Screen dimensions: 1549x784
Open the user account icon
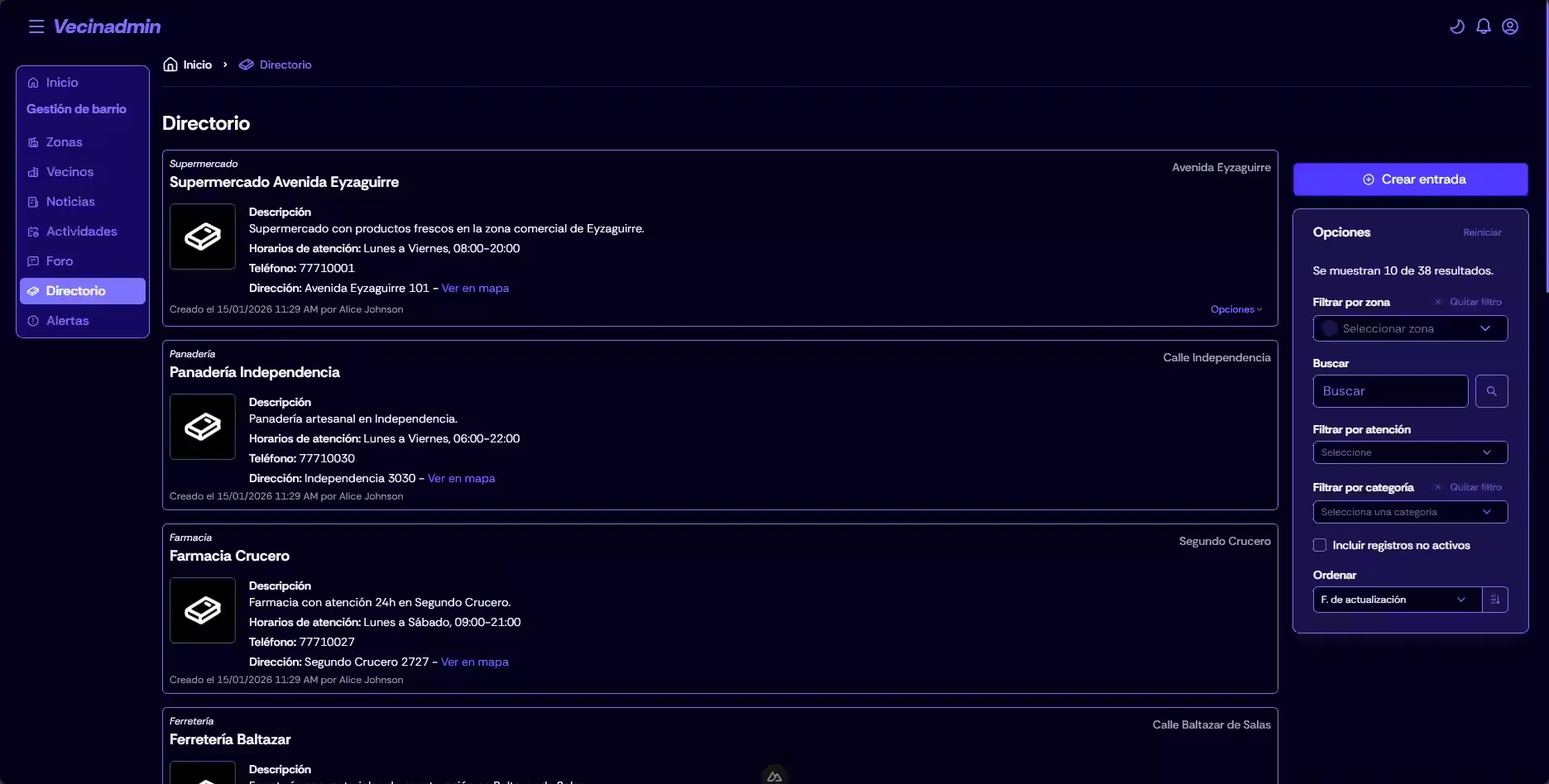pos(1511,26)
